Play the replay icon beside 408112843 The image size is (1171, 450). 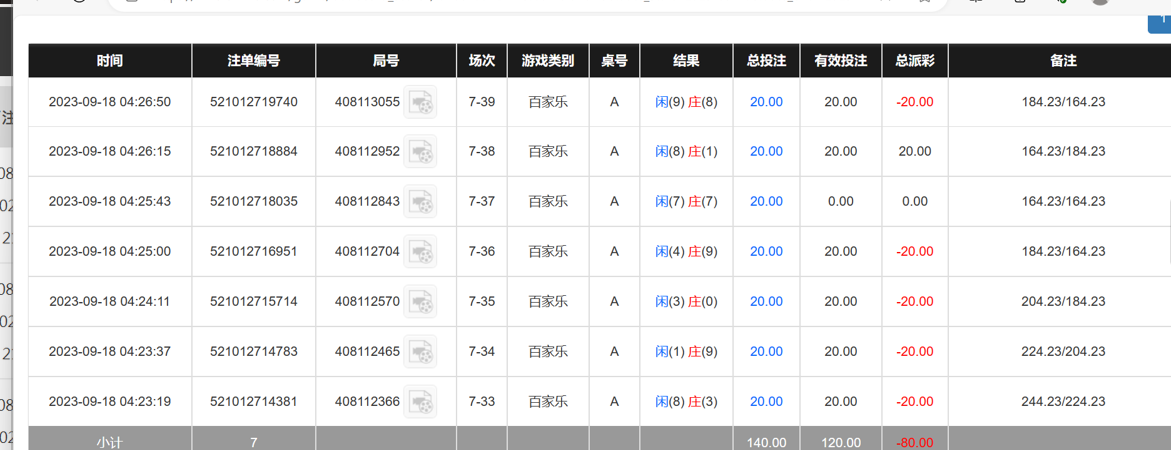(420, 202)
